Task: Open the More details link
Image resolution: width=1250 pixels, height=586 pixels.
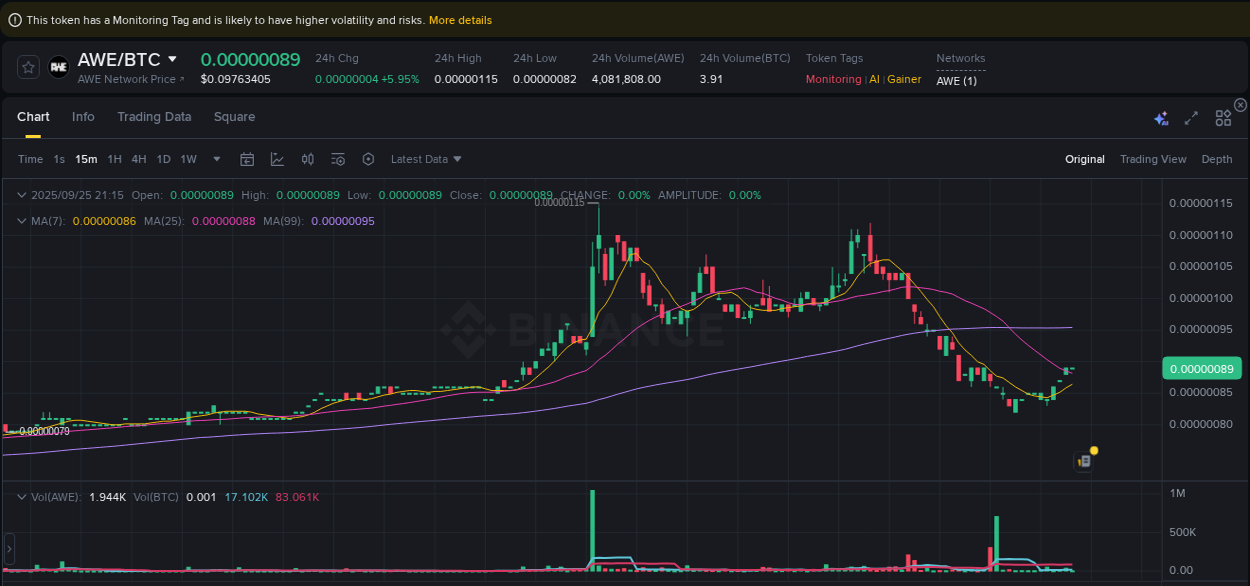Action: coord(459,19)
